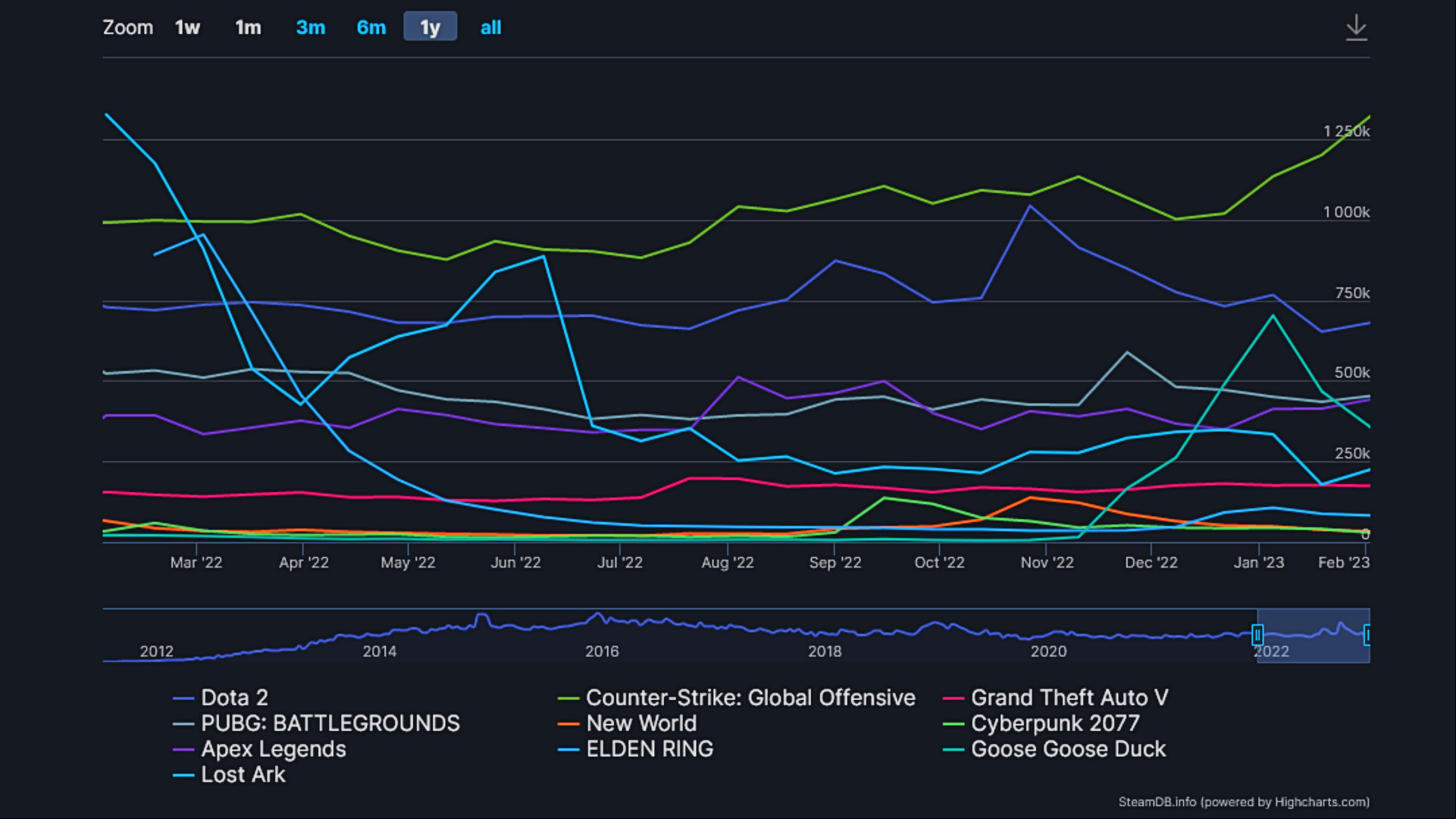Toggle Grand Theft Auto V legend entry

tap(1056, 697)
